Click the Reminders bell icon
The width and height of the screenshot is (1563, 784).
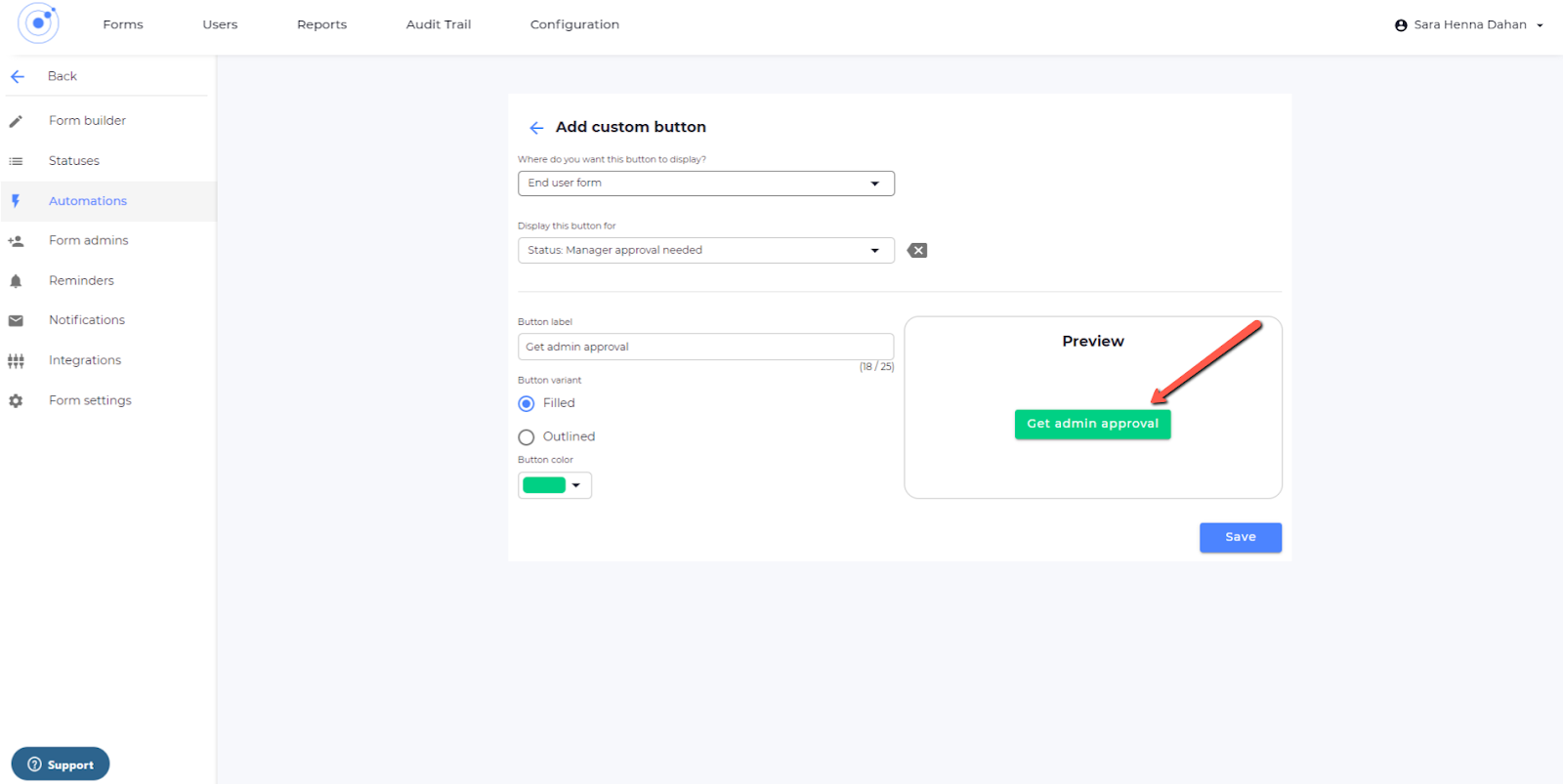point(16,281)
